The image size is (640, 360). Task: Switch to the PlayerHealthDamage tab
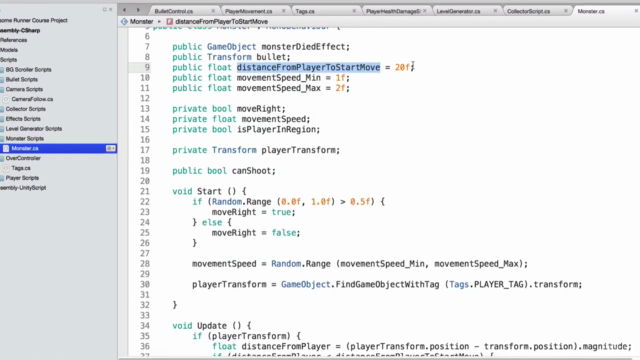[x=393, y=11]
